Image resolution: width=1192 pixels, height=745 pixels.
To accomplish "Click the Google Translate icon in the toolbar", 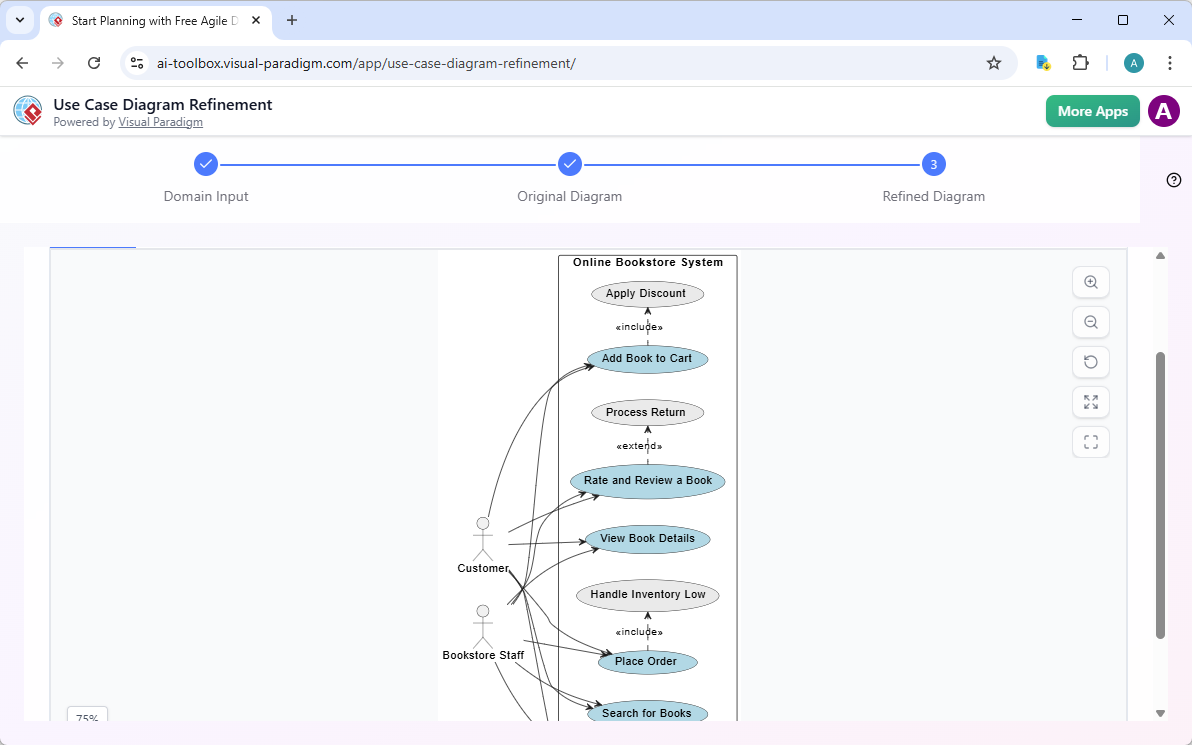I will 1042,62.
